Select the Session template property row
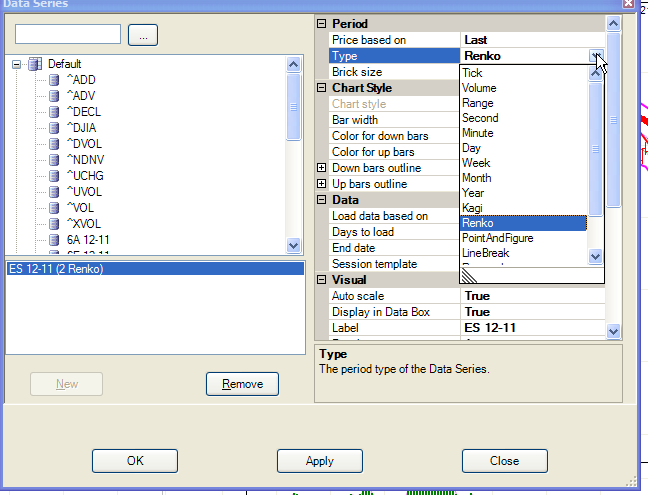 coord(394,264)
